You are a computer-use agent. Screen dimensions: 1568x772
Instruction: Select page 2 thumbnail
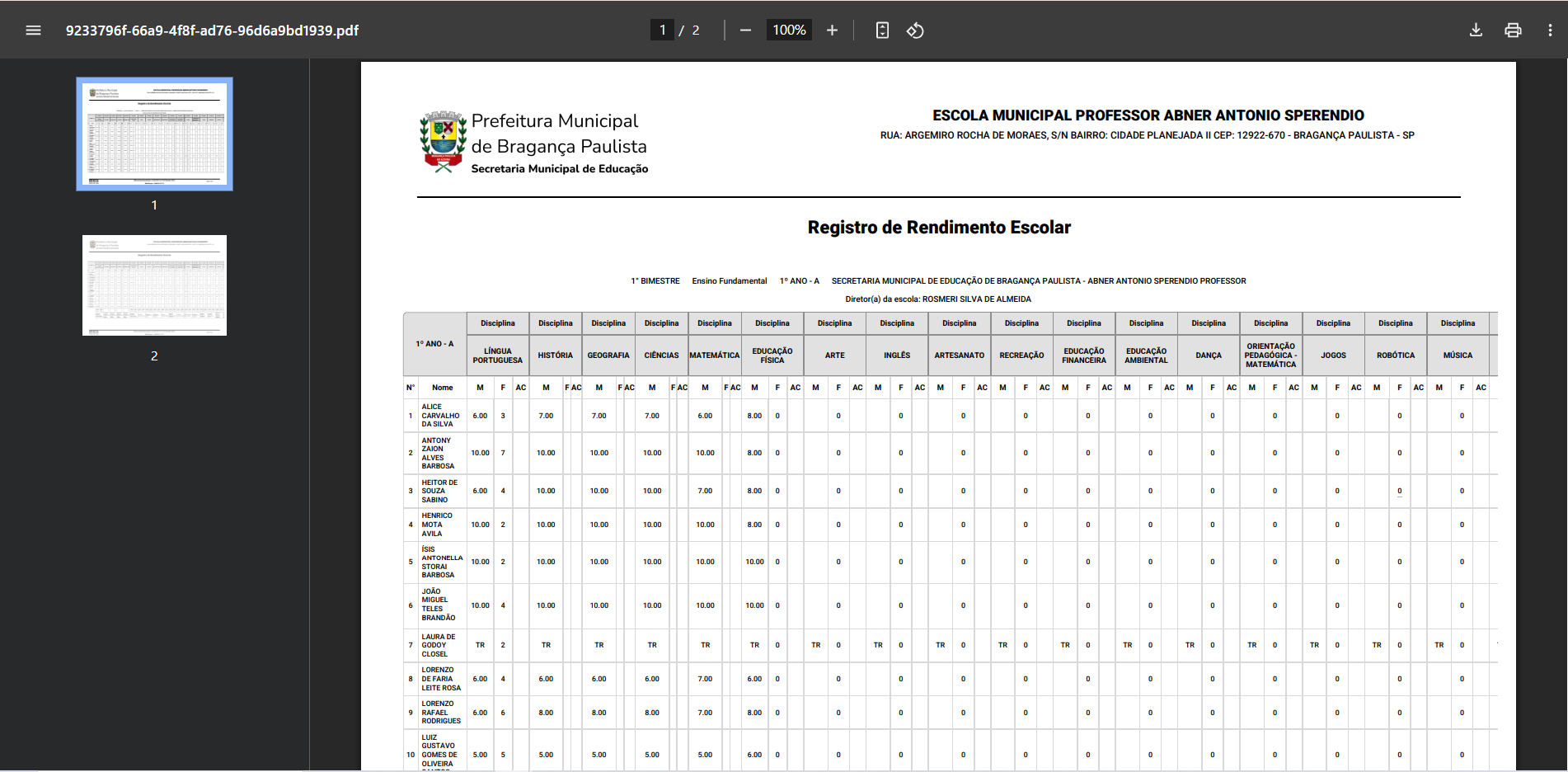(154, 285)
